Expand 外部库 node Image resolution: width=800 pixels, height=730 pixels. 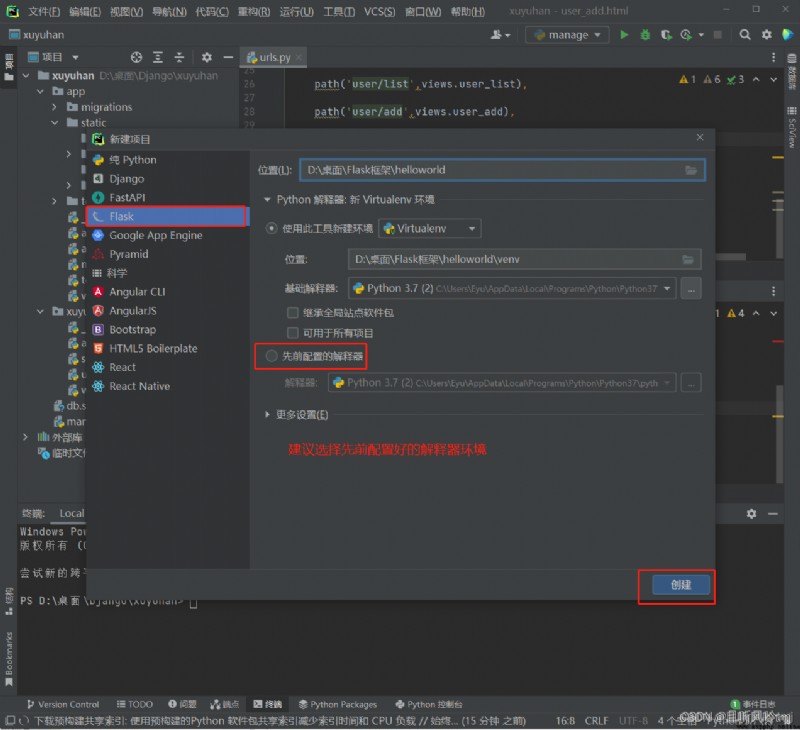point(26,437)
